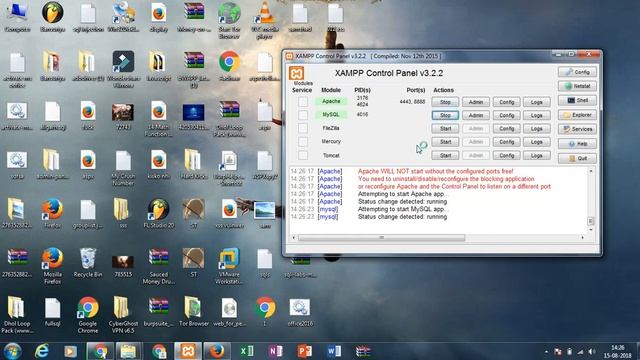Toggle Mercury service checkbox

(302, 142)
